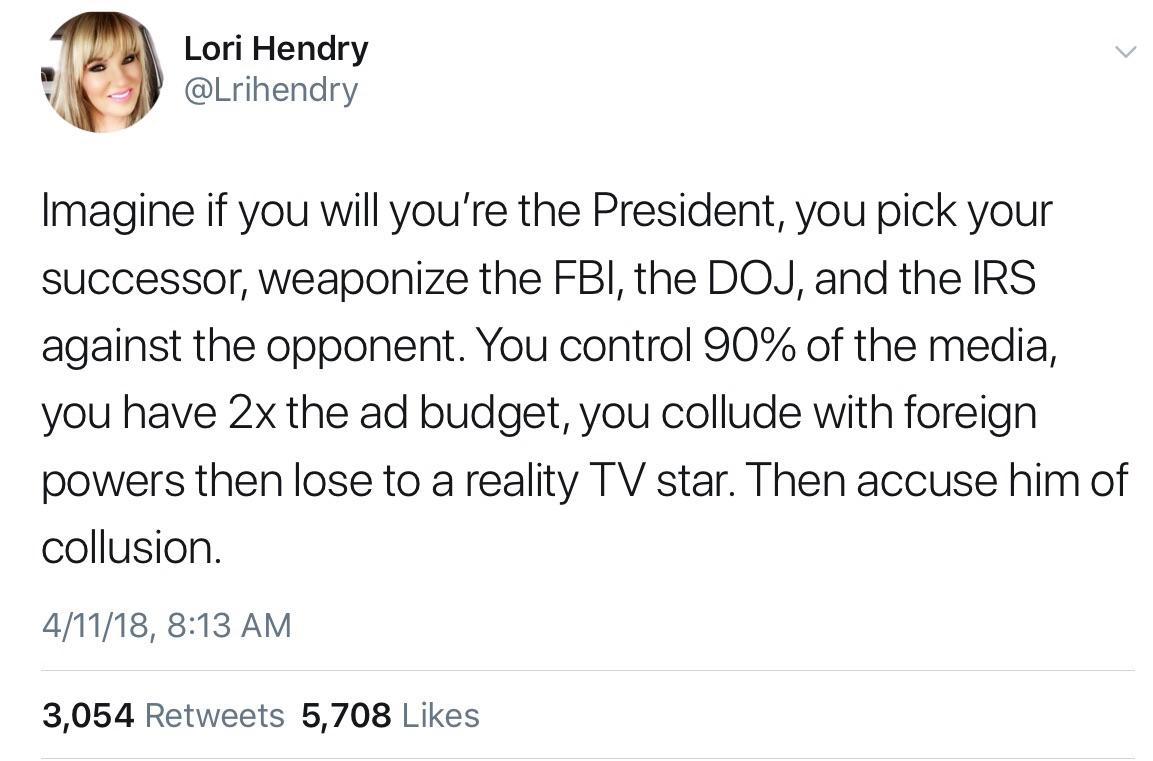Click the Retweets label

215,715
